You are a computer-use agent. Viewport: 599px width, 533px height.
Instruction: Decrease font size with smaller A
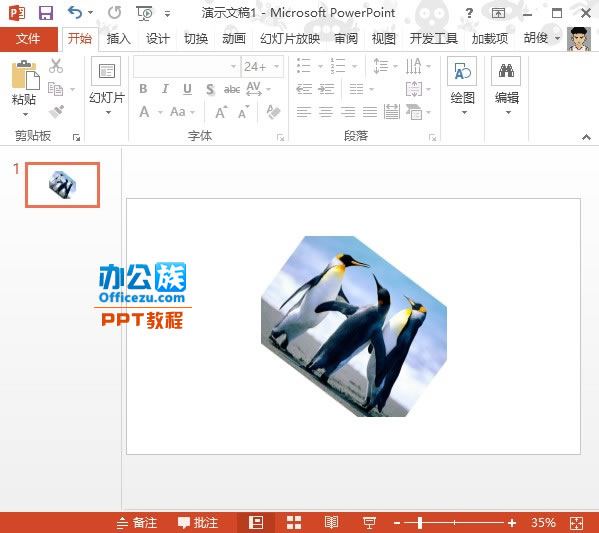coord(244,113)
